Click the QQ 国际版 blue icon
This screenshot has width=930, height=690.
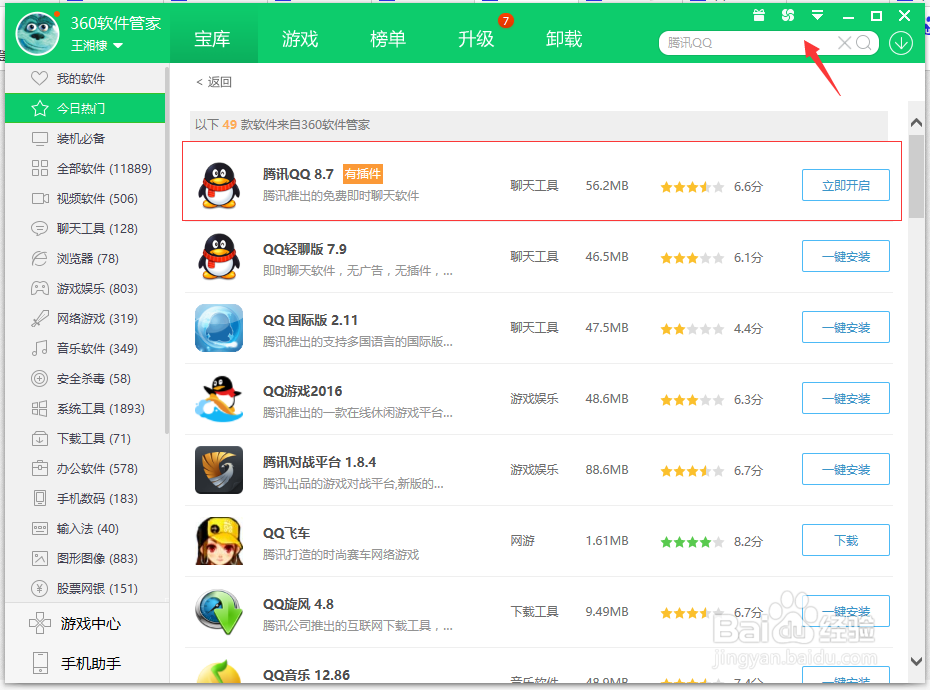click(219, 328)
